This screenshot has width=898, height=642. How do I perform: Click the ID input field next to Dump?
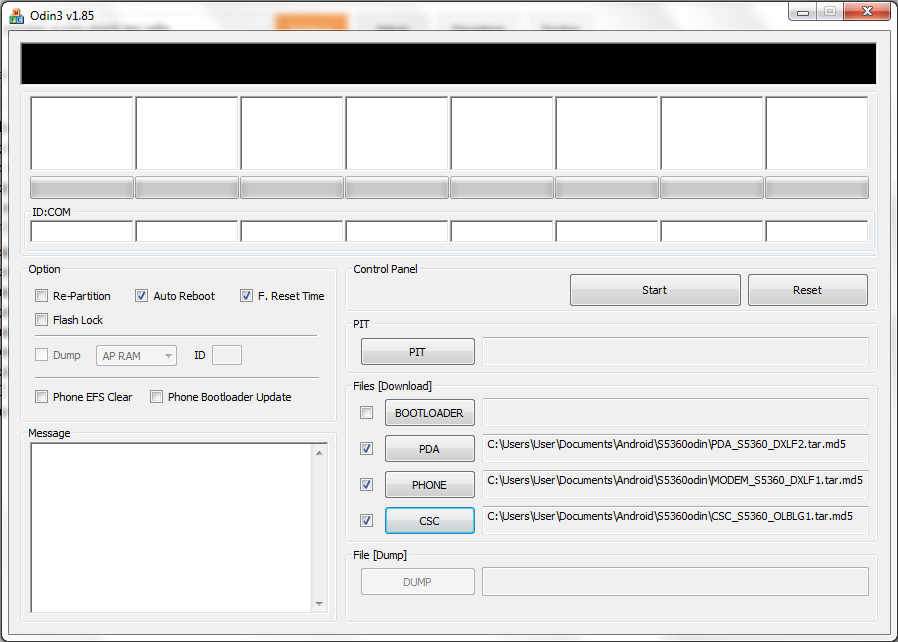(227, 355)
